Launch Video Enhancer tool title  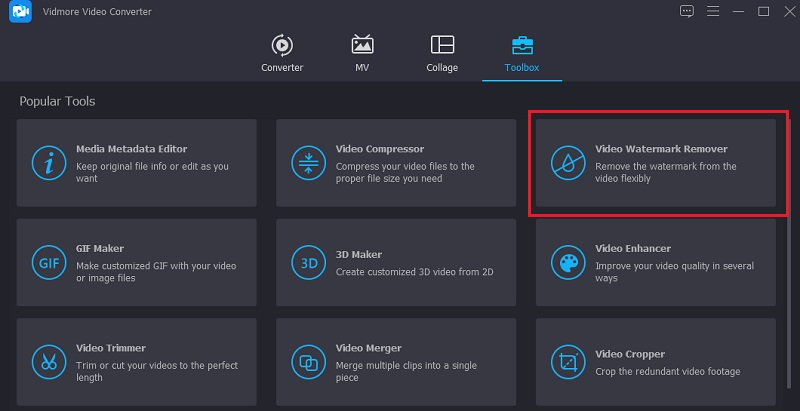pos(633,248)
